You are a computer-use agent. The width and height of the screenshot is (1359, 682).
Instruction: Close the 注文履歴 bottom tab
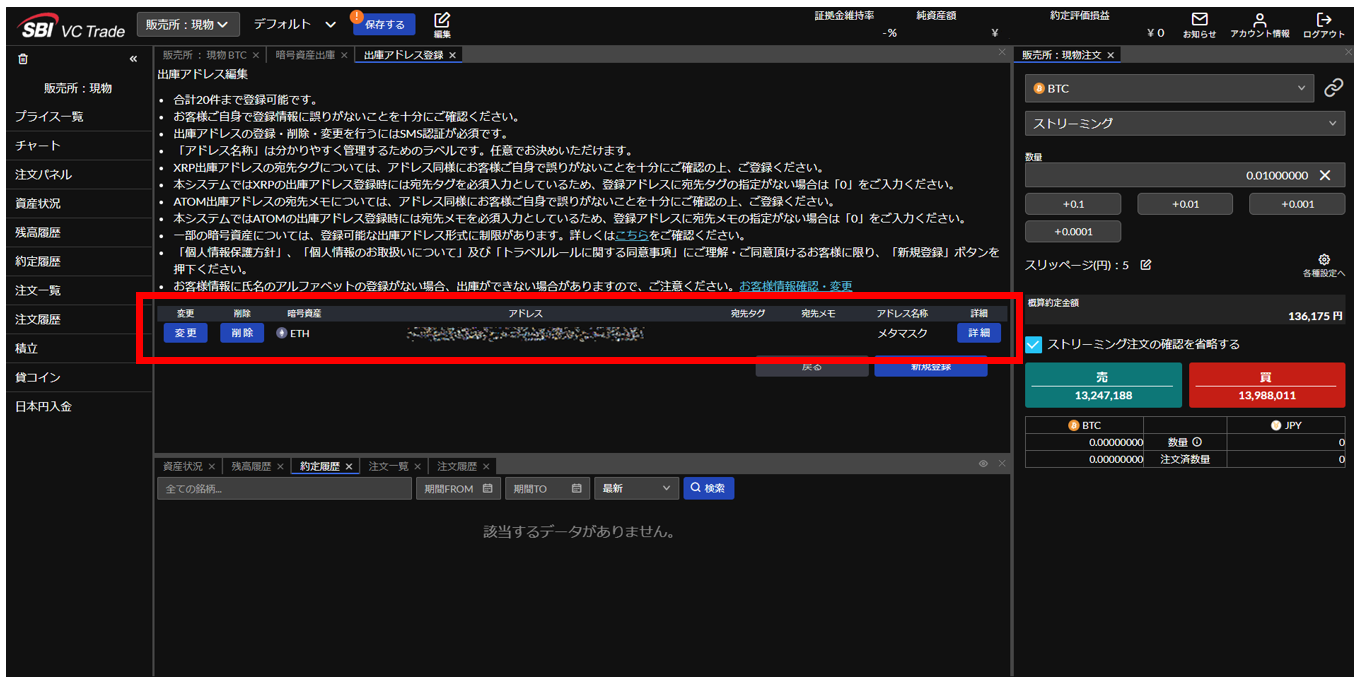(486, 467)
